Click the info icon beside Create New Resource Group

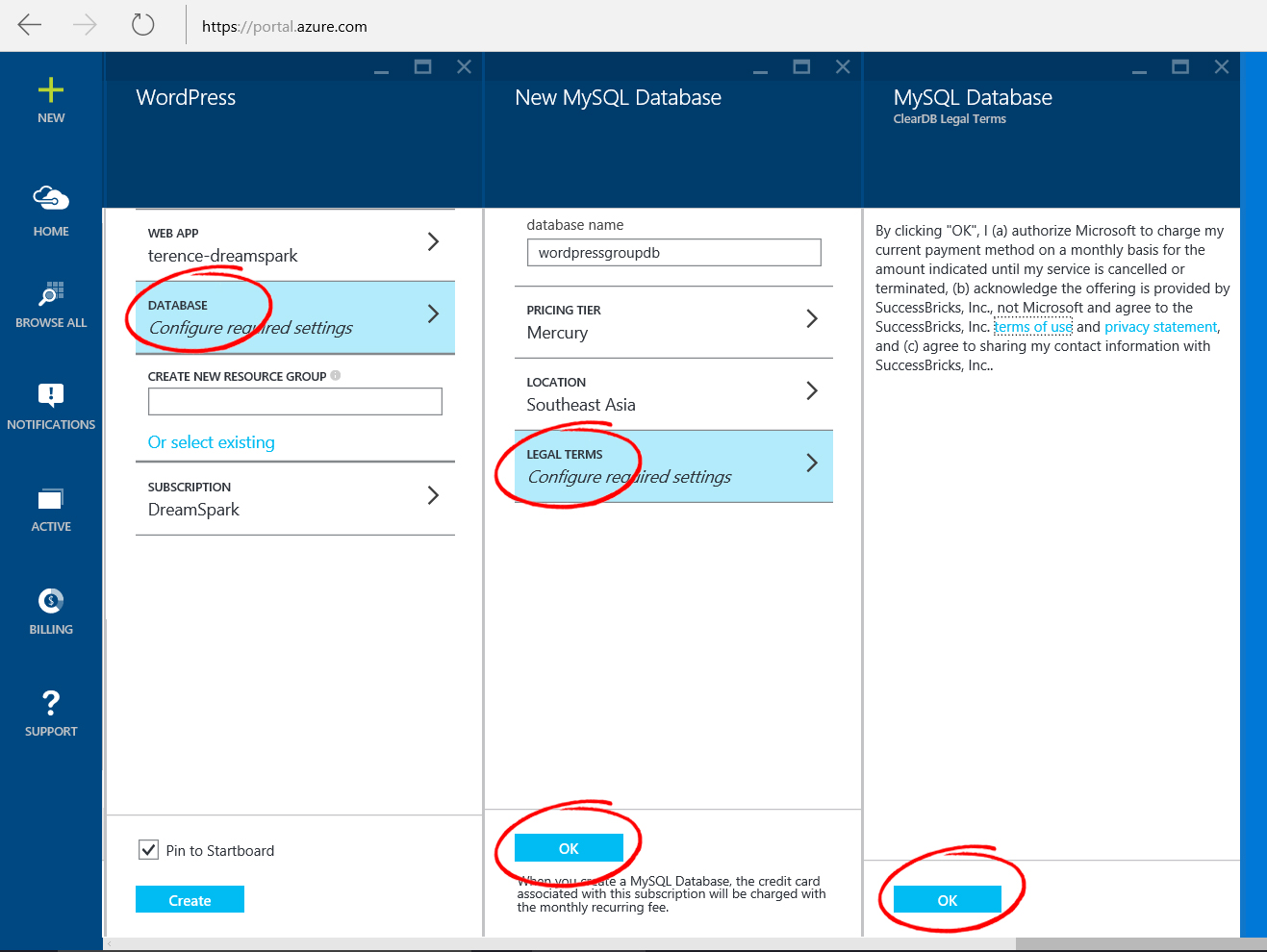click(x=336, y=375)
